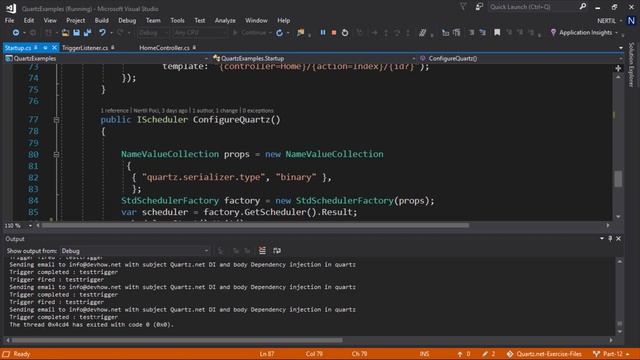
Task: Open the Tools menu
Action: point(177,20)
